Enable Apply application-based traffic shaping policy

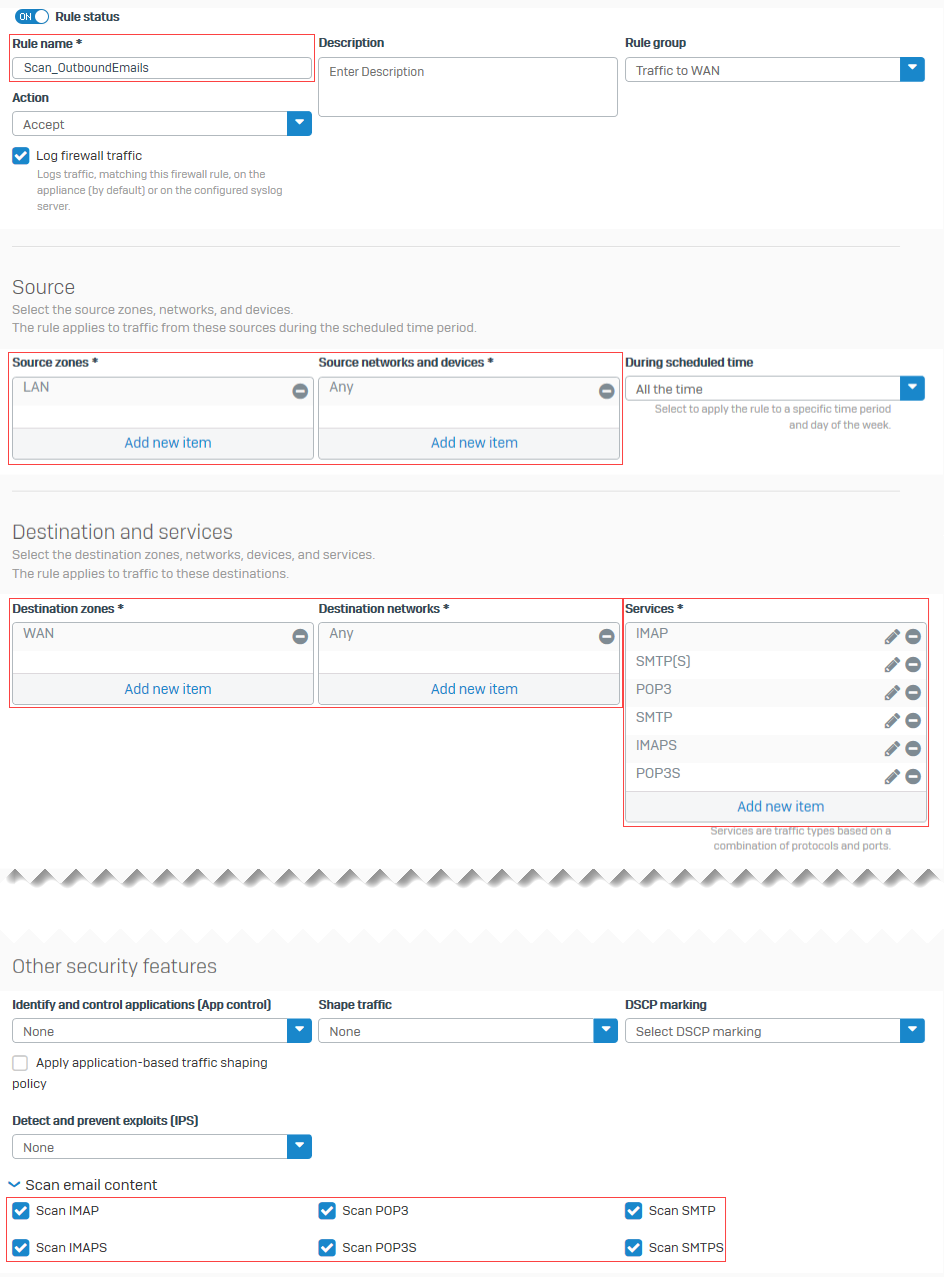pos(19,1062)
